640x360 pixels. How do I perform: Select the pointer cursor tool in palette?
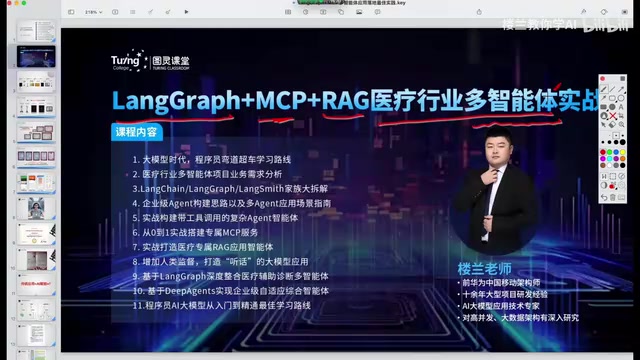pos(603,124)
